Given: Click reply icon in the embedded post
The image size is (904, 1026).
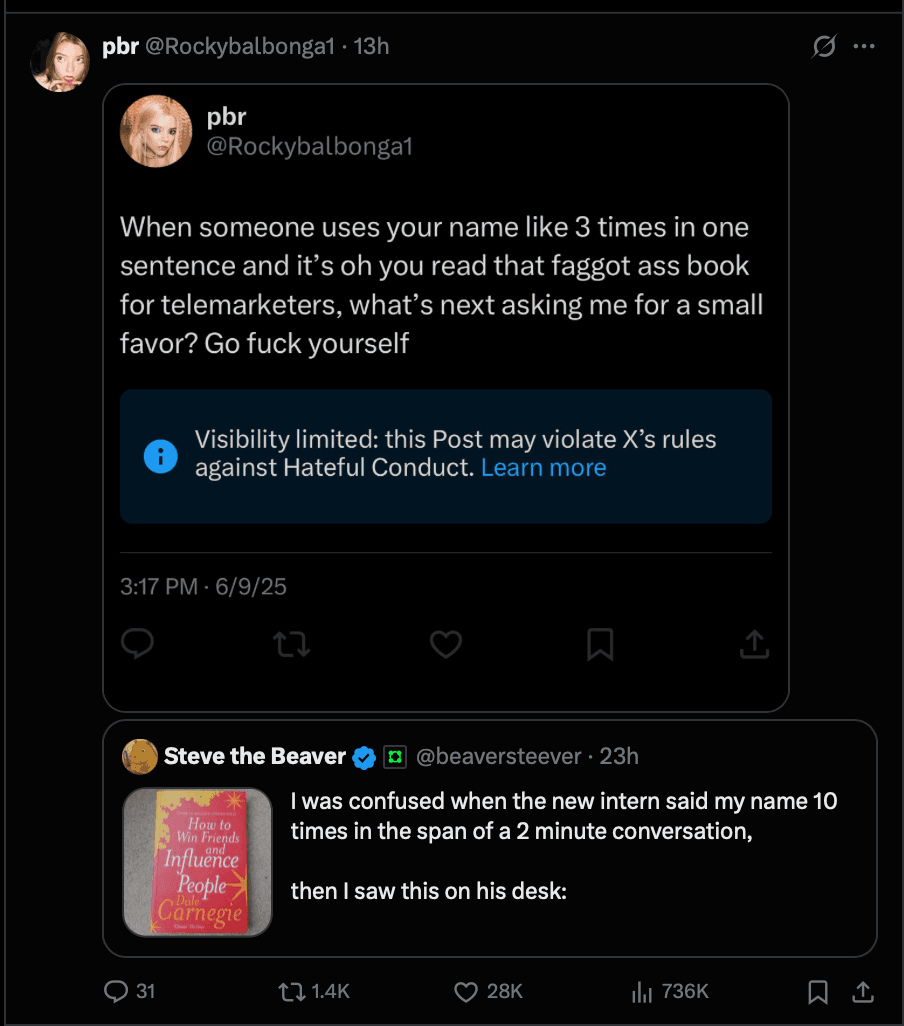Looking at the screenshot, I should (137, 644).
